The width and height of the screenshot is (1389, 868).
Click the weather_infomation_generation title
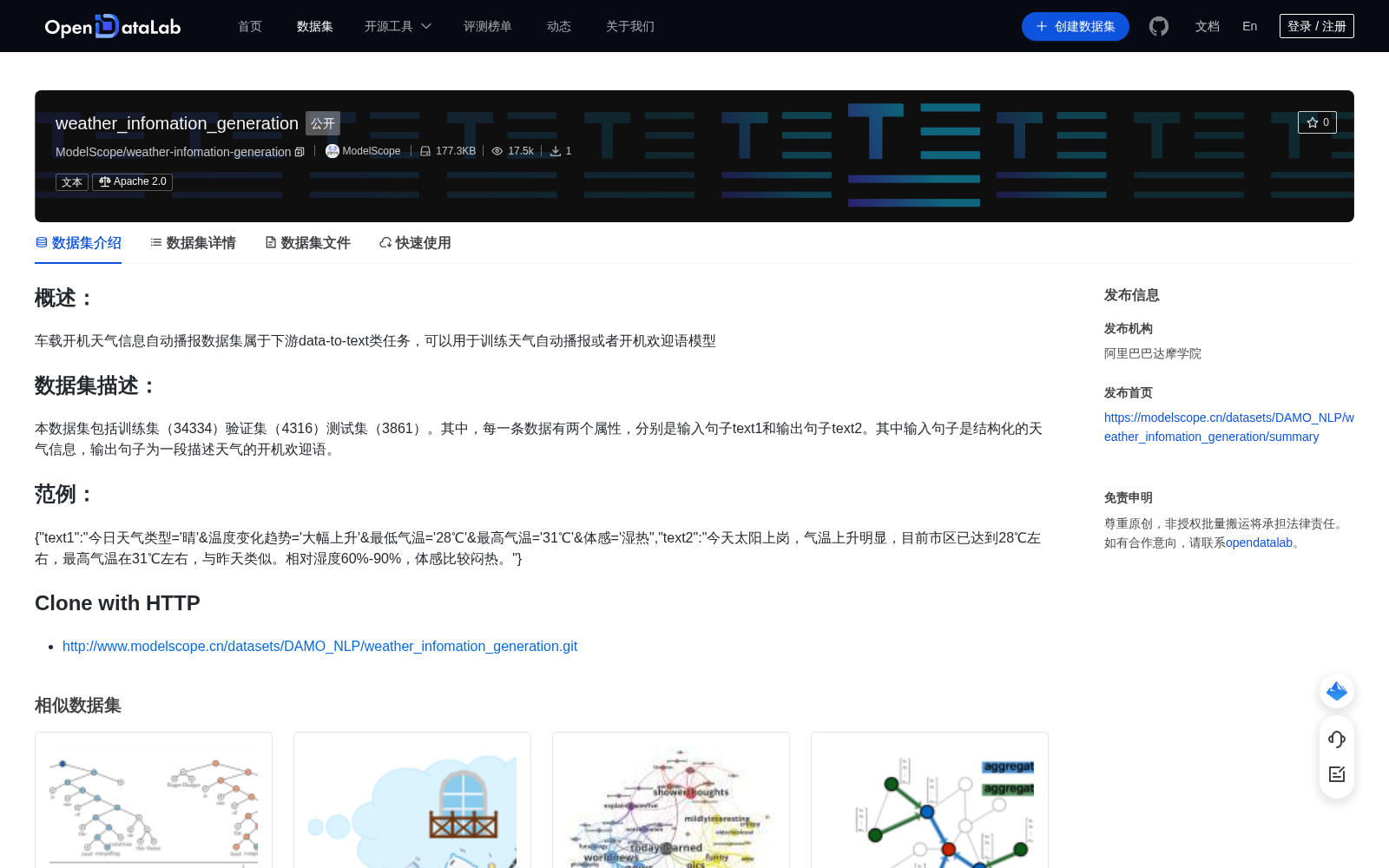(x=177, y=123)
